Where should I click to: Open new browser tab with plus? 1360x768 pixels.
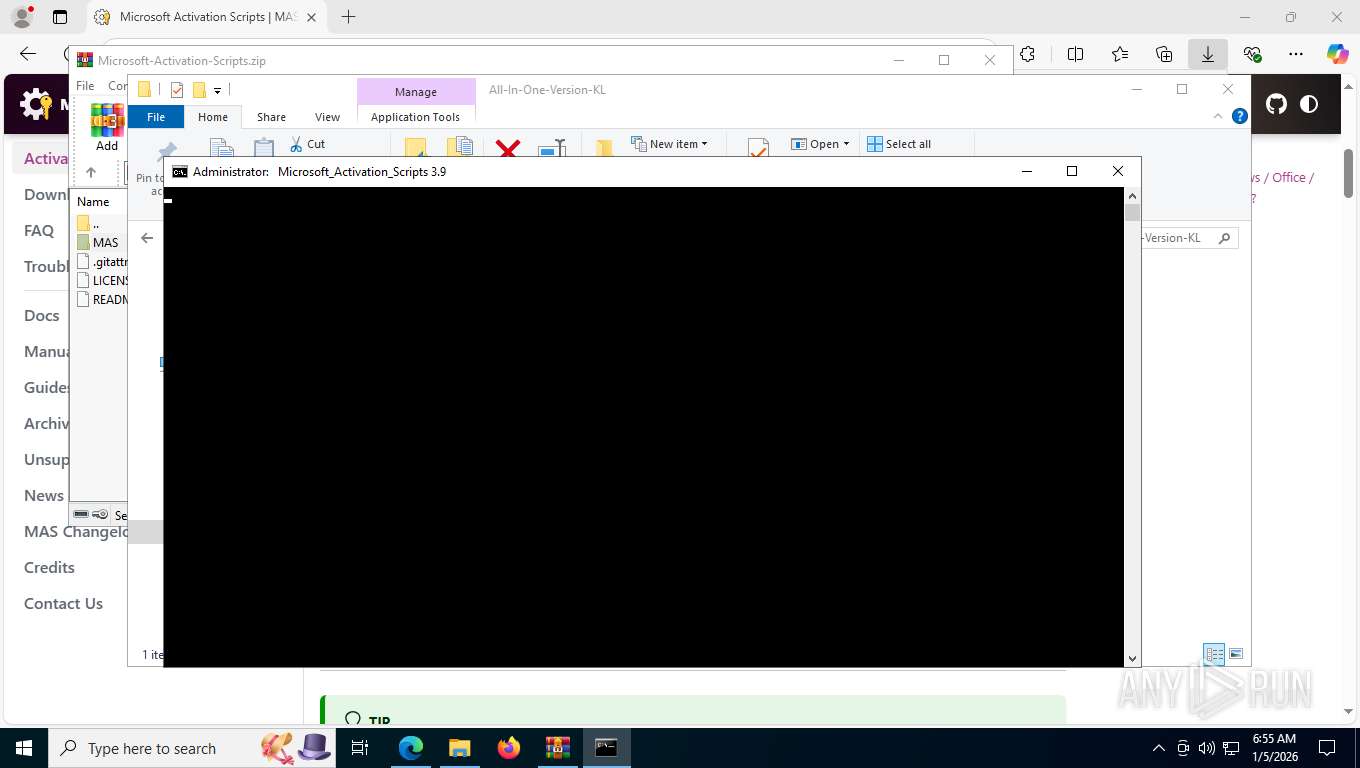[348, 17]
